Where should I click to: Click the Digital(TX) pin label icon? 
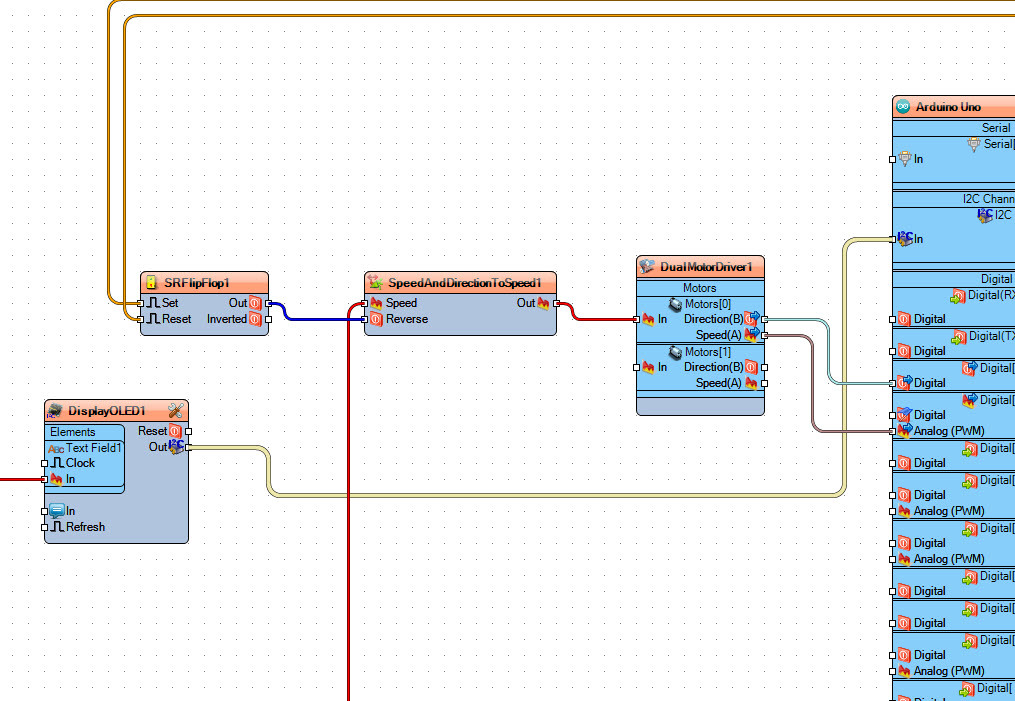pos(959,337)
